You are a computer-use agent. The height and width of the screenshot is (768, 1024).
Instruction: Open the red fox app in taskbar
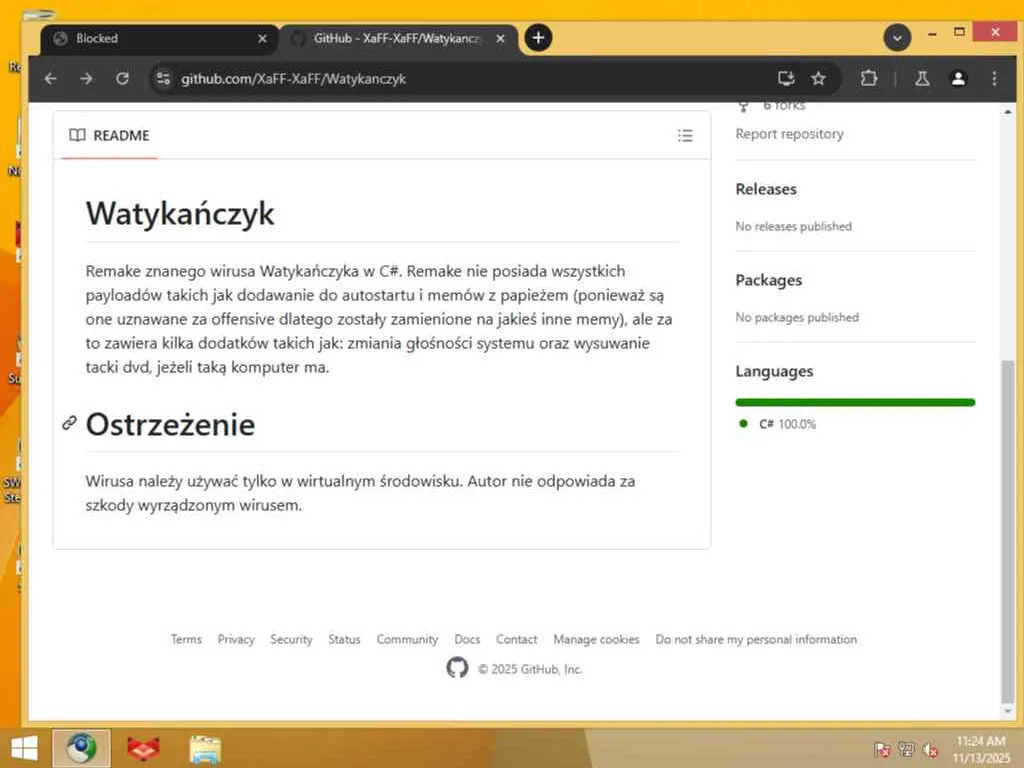click(143, 749)
